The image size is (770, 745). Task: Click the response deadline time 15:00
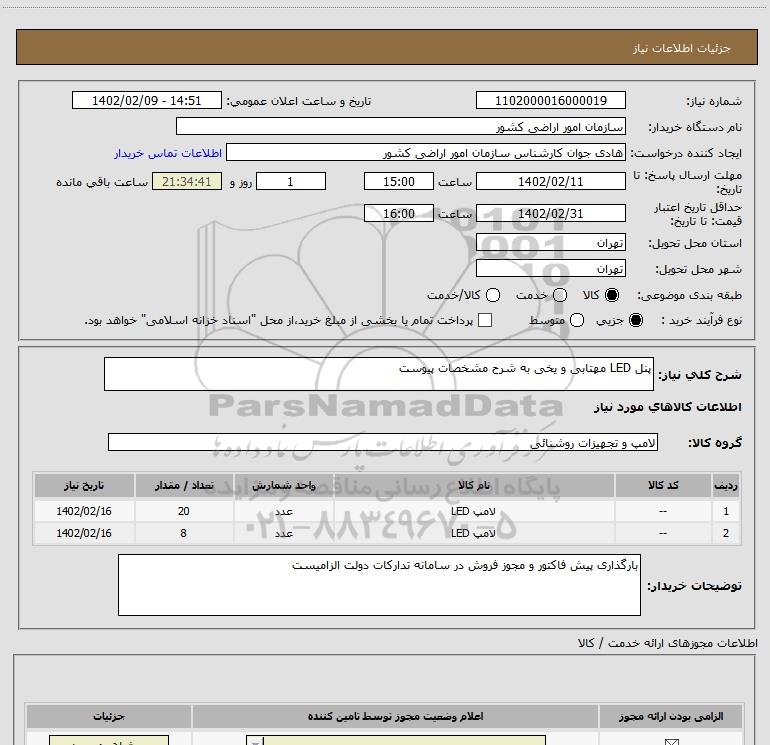[399, 181]
